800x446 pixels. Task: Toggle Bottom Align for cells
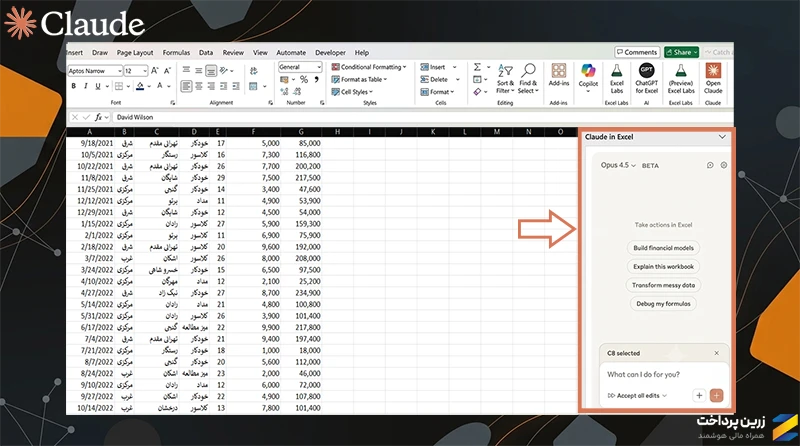tap(211, 70)
